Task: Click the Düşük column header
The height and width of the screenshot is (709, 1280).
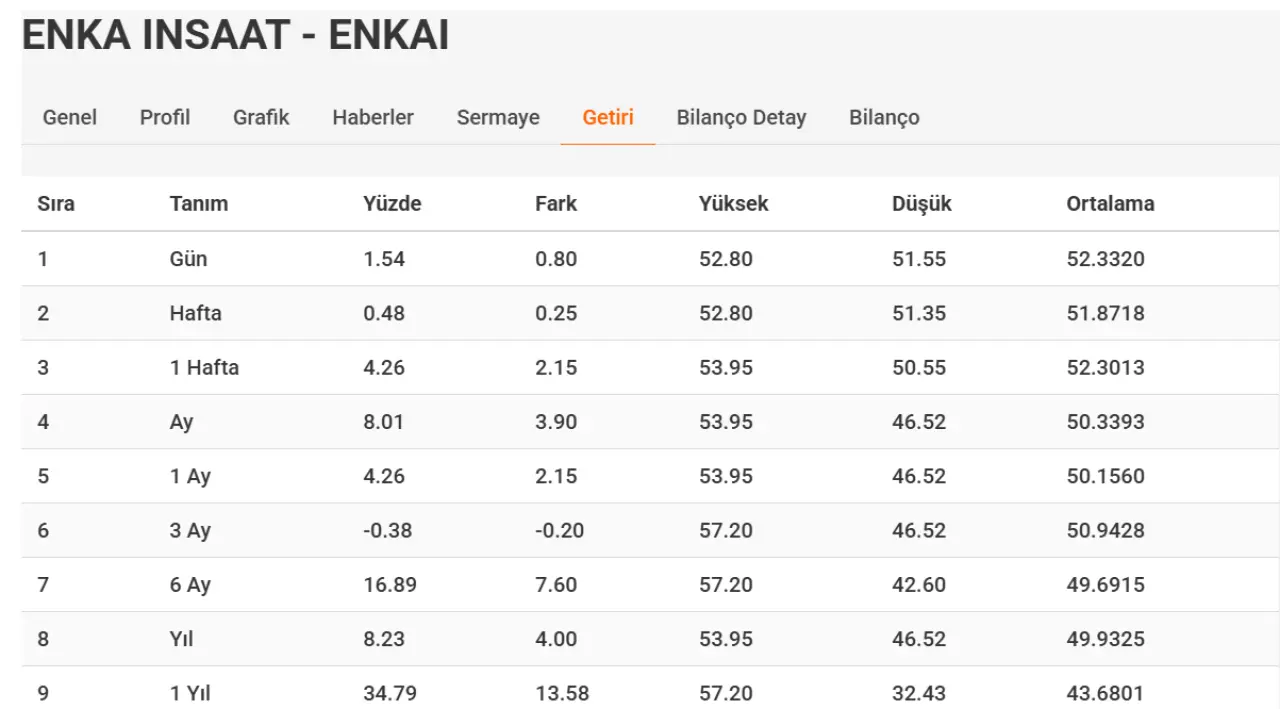Action: point(922,204)
